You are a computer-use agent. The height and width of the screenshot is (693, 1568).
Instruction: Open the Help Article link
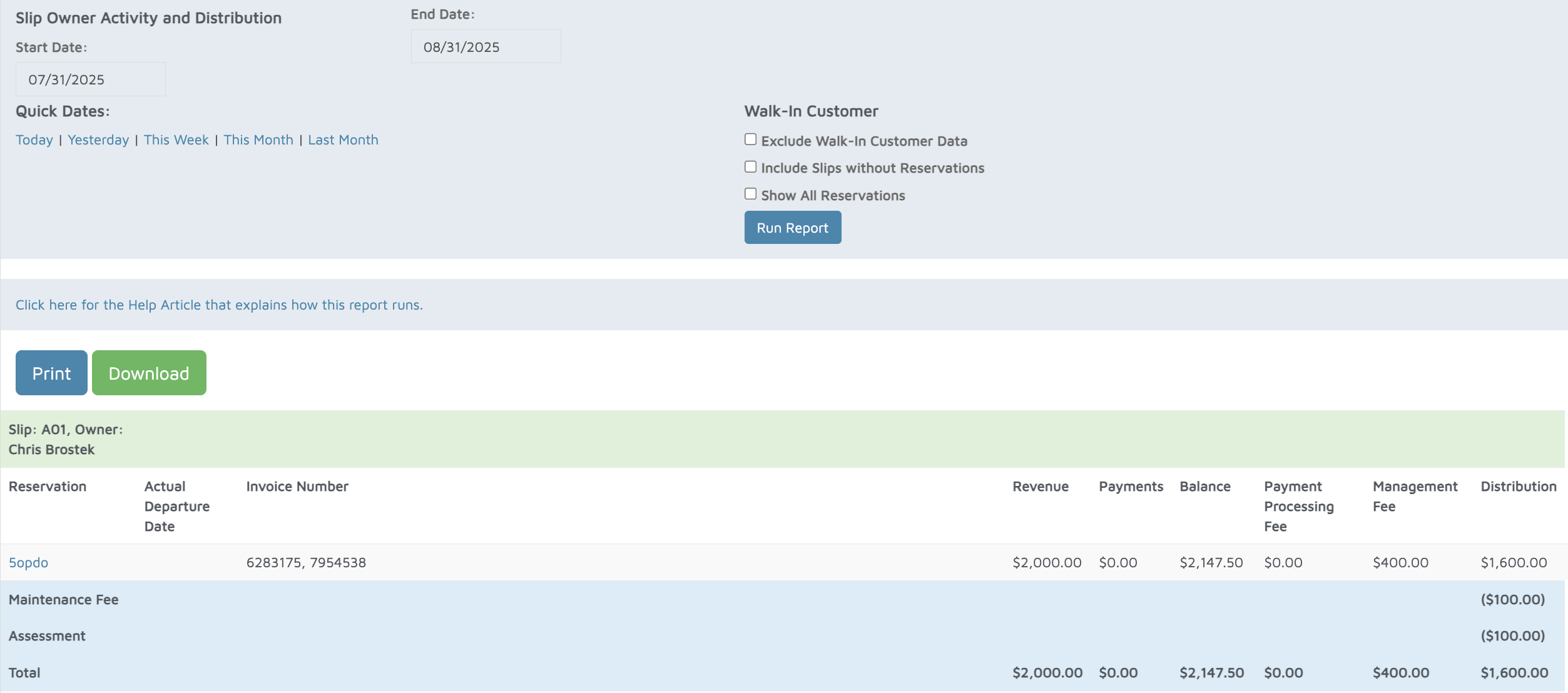coord(219,305)
